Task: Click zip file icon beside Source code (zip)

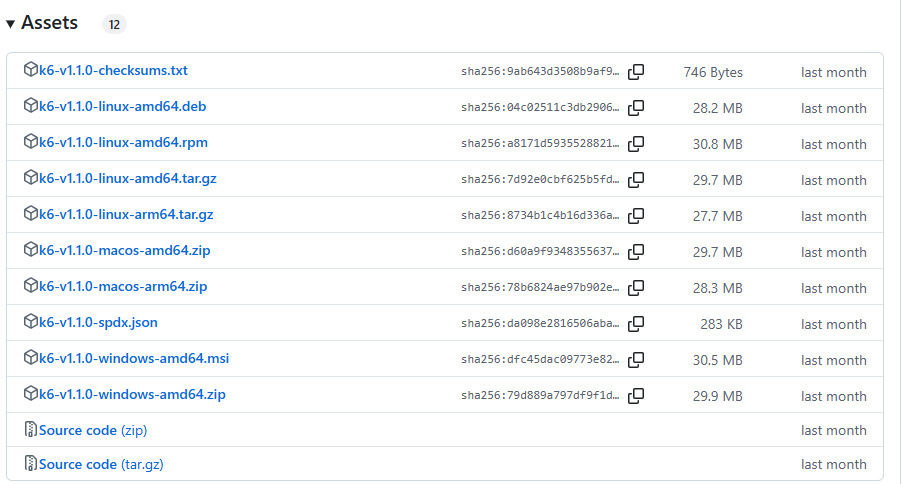Action: point(31,429)
